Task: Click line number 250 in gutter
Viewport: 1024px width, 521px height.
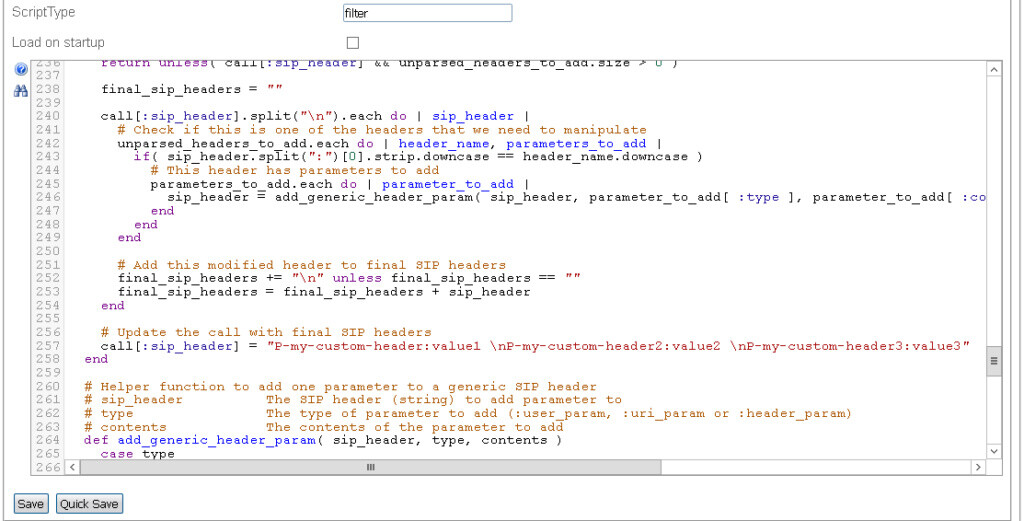Action: click(49, 251)
